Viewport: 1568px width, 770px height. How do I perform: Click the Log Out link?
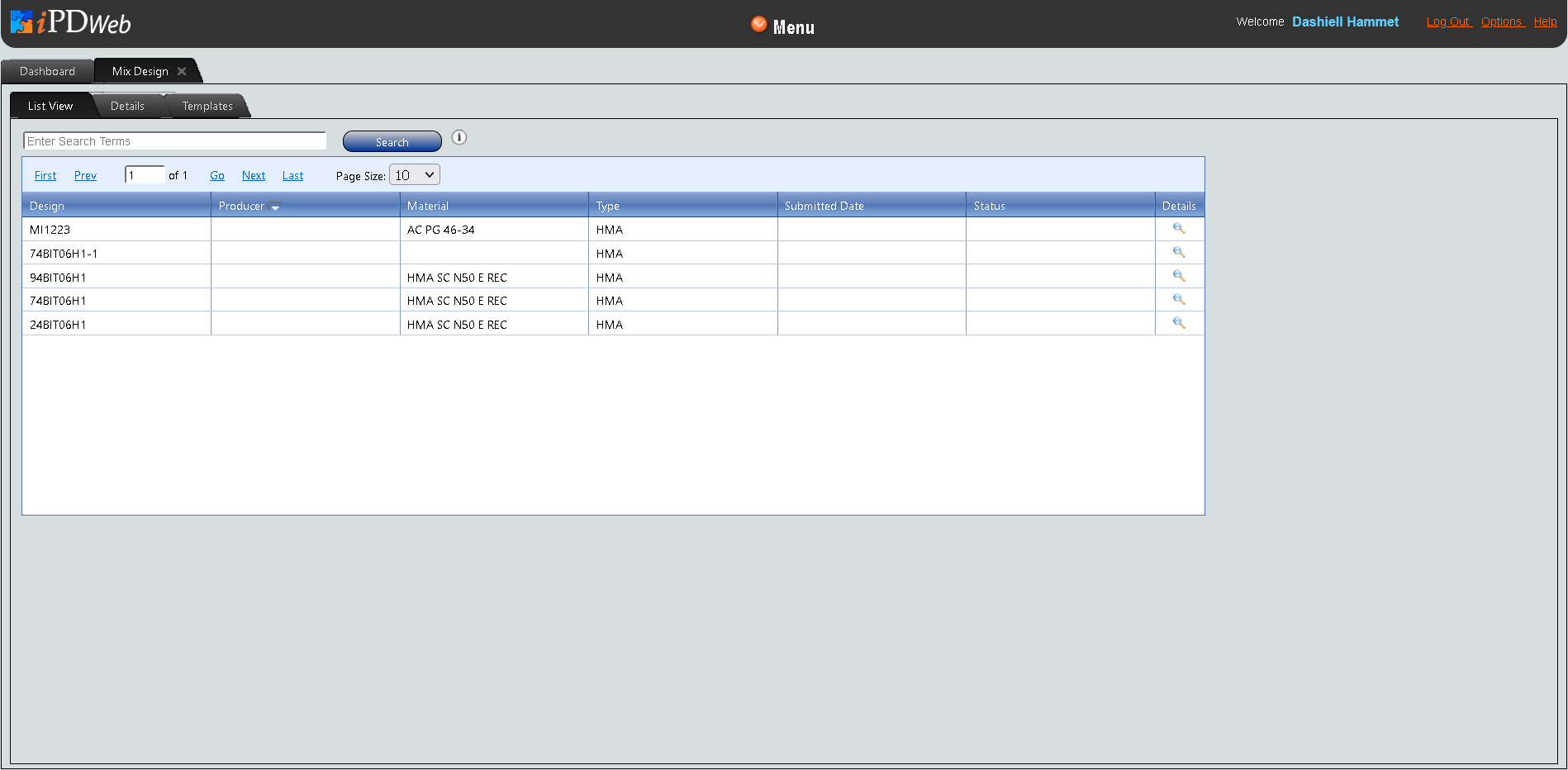pyautogui.click(x=1448, y=22)
